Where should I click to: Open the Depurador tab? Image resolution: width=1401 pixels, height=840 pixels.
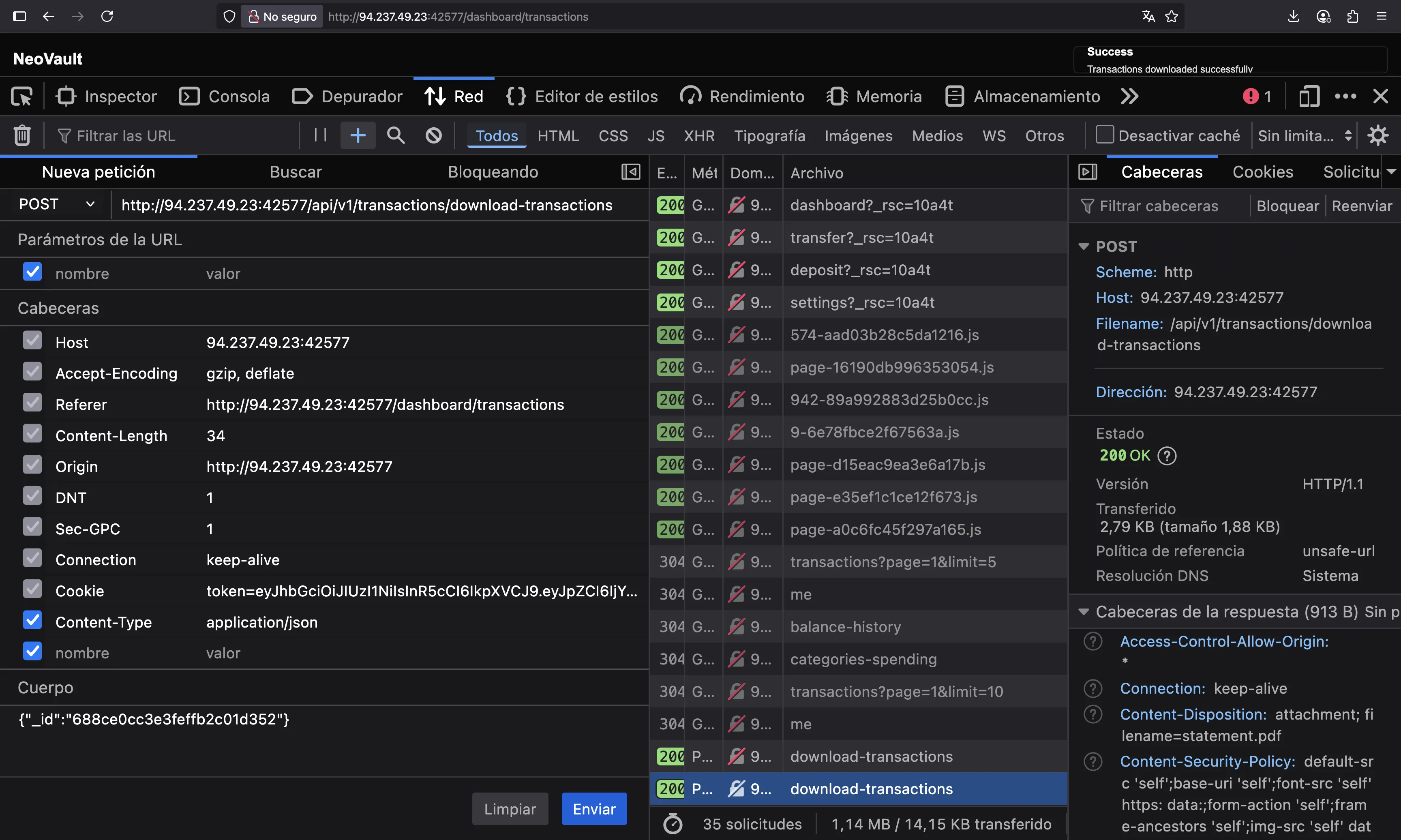point(347,97)
